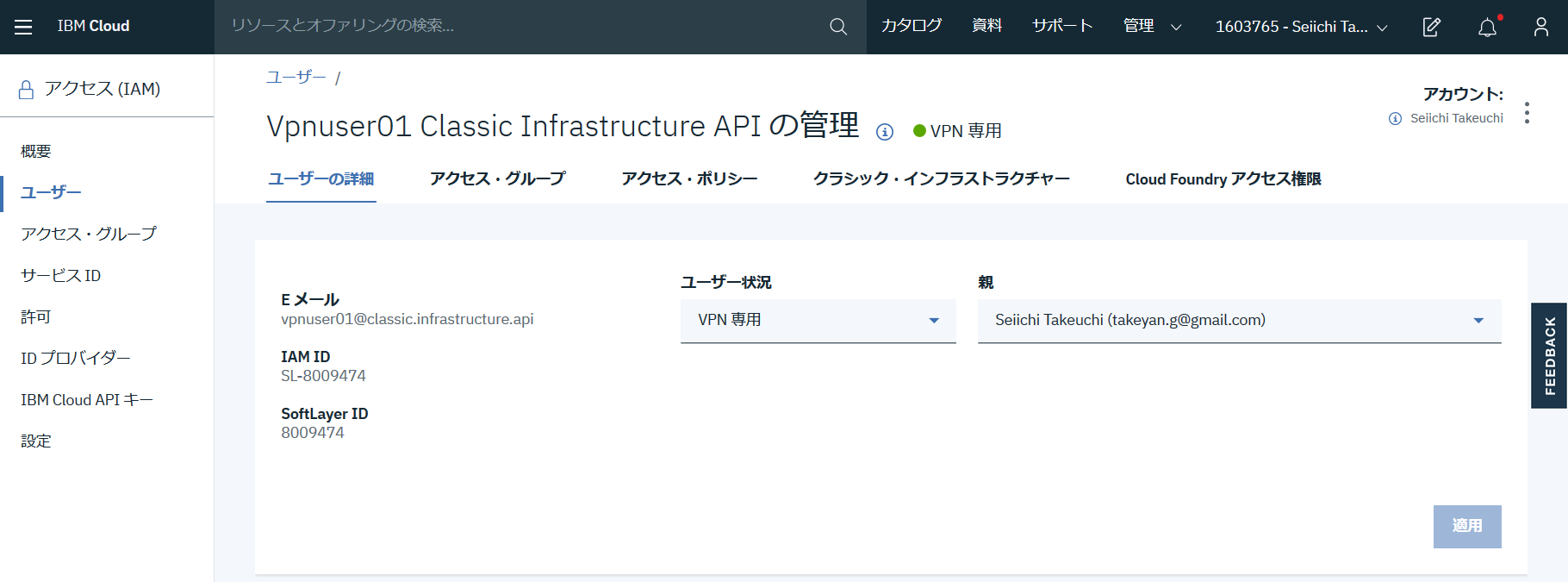Viewport: 1568px width, 582px height.
Task: Click the アクセス (IAM) sidebar heading
Action: (103, 89)
